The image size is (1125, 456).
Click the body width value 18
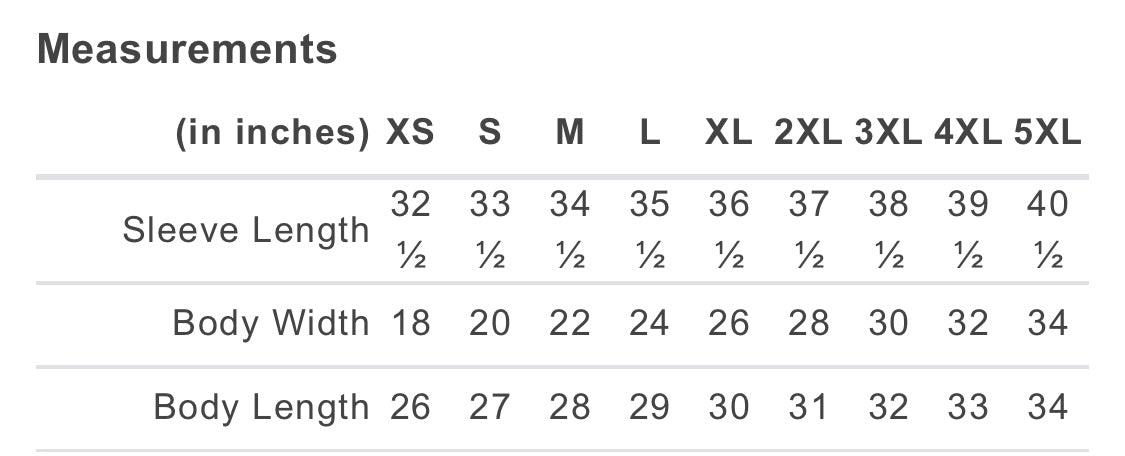tap(410, 323)
